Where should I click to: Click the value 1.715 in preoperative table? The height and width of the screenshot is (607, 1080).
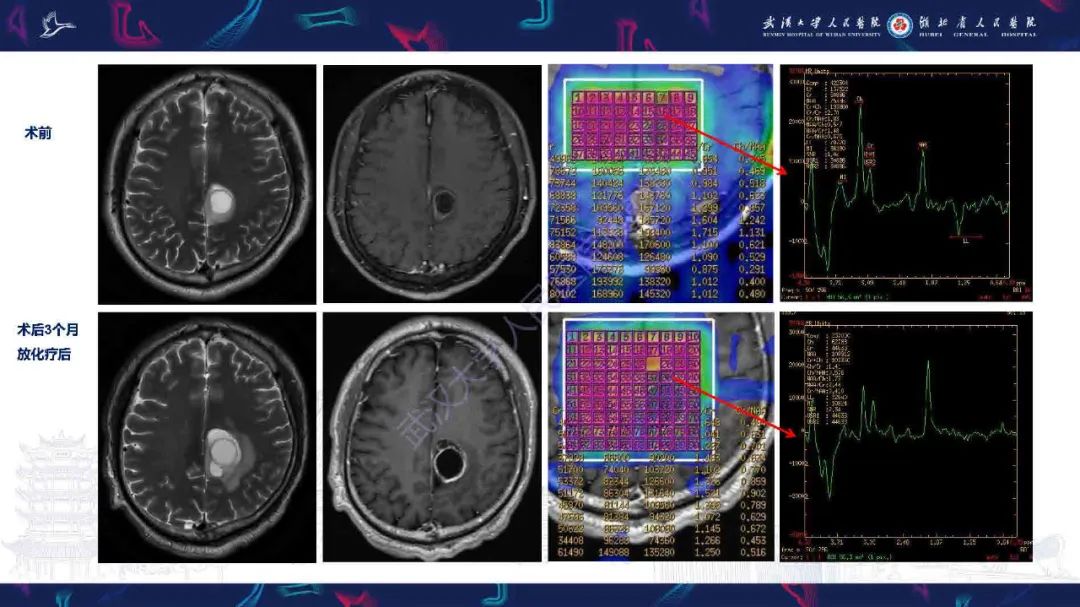pos(704,233)
